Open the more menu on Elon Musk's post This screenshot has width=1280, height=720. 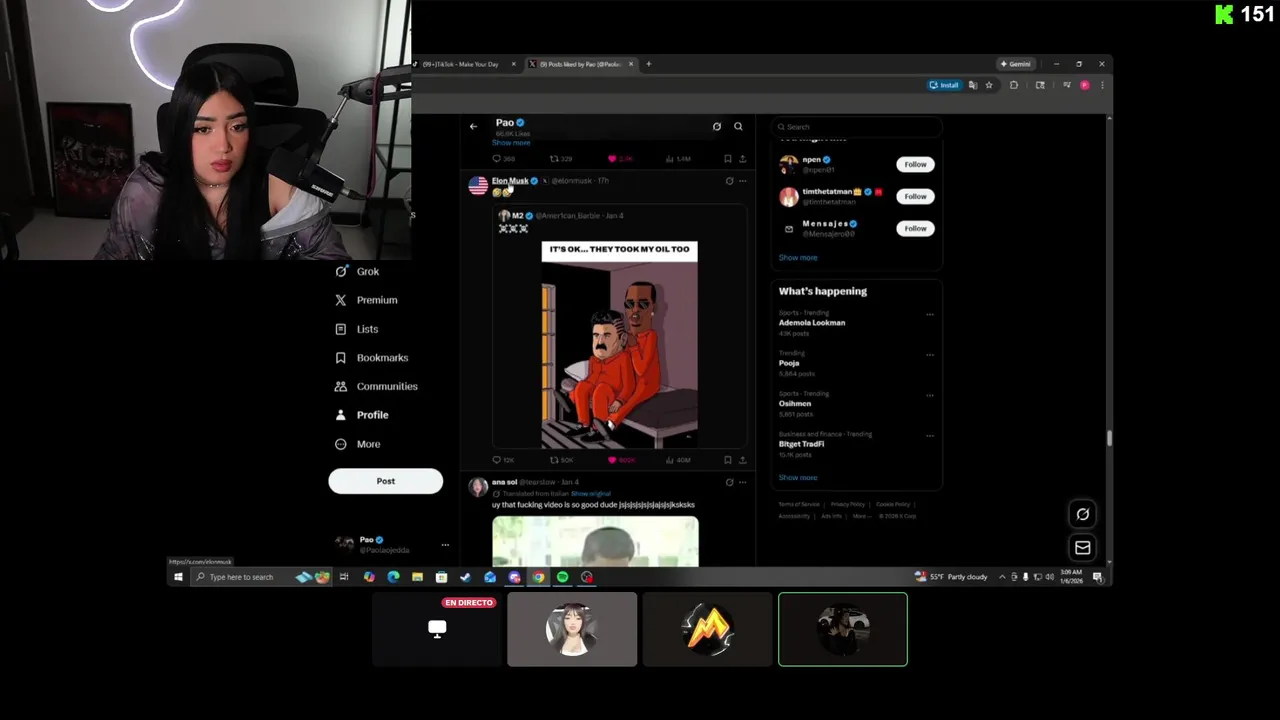(x=742, y=181)
